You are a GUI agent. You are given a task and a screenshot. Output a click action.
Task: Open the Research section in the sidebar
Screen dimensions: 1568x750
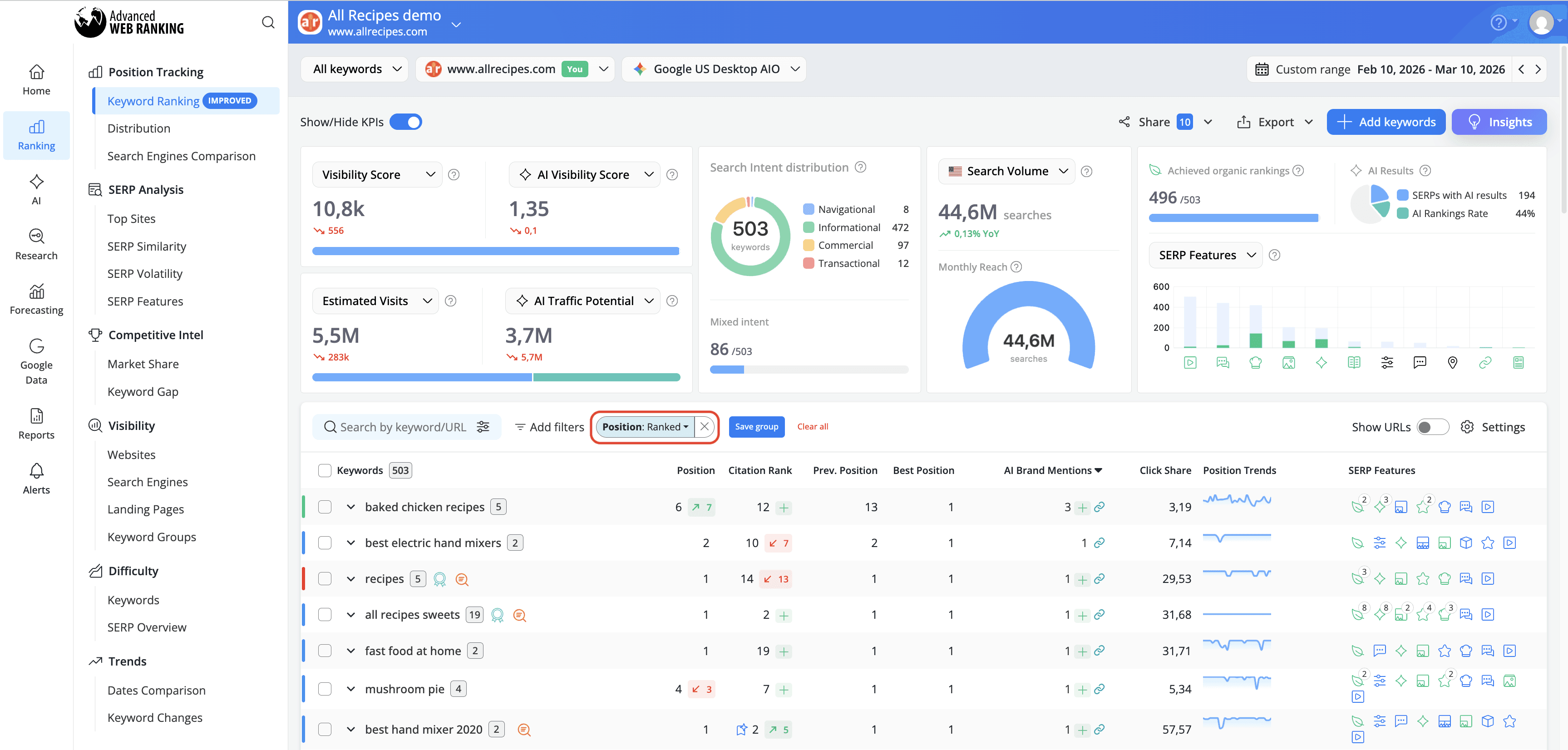pos(36,243)
